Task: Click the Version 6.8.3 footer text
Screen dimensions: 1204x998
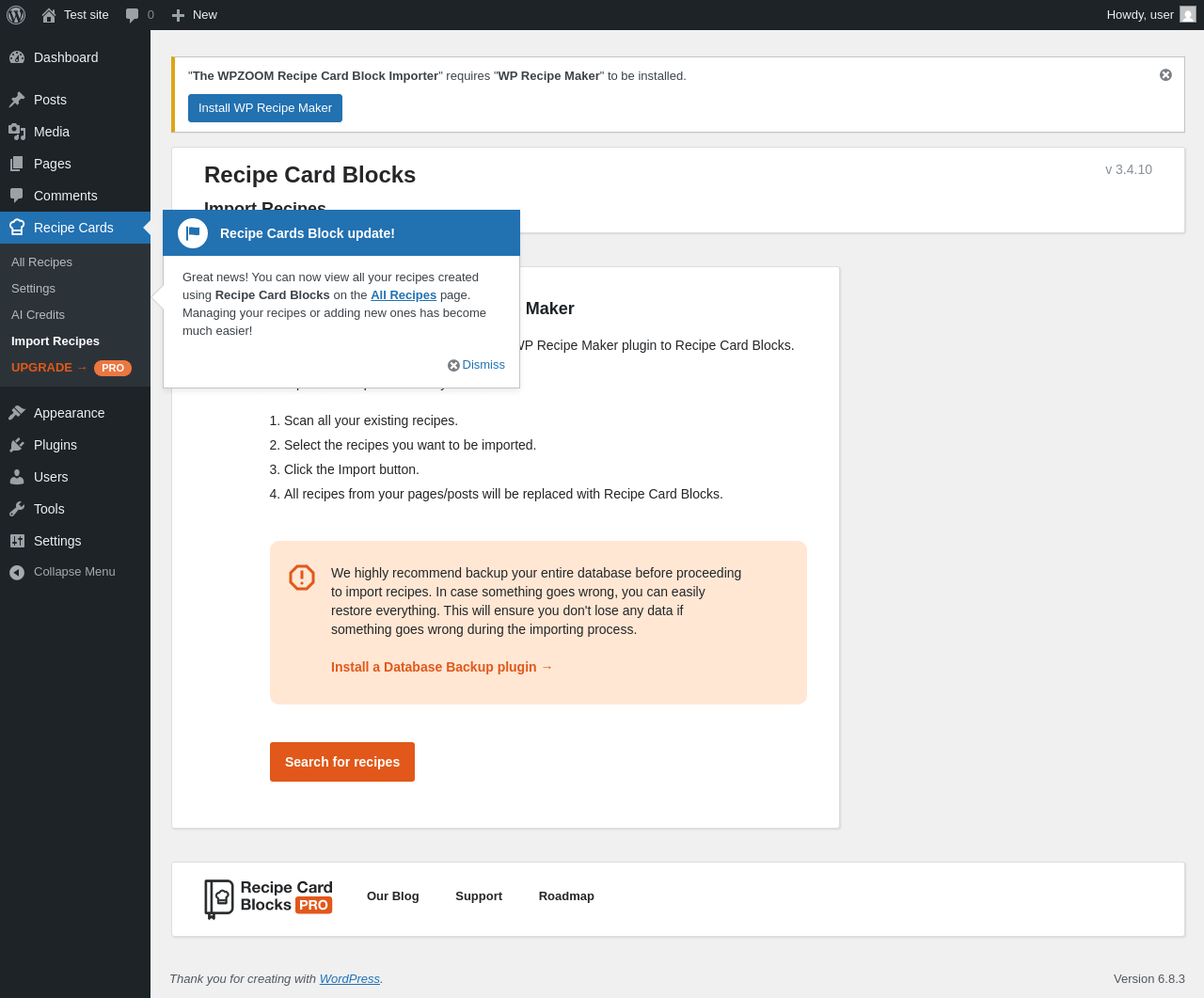Action: tap(1149, 979)
